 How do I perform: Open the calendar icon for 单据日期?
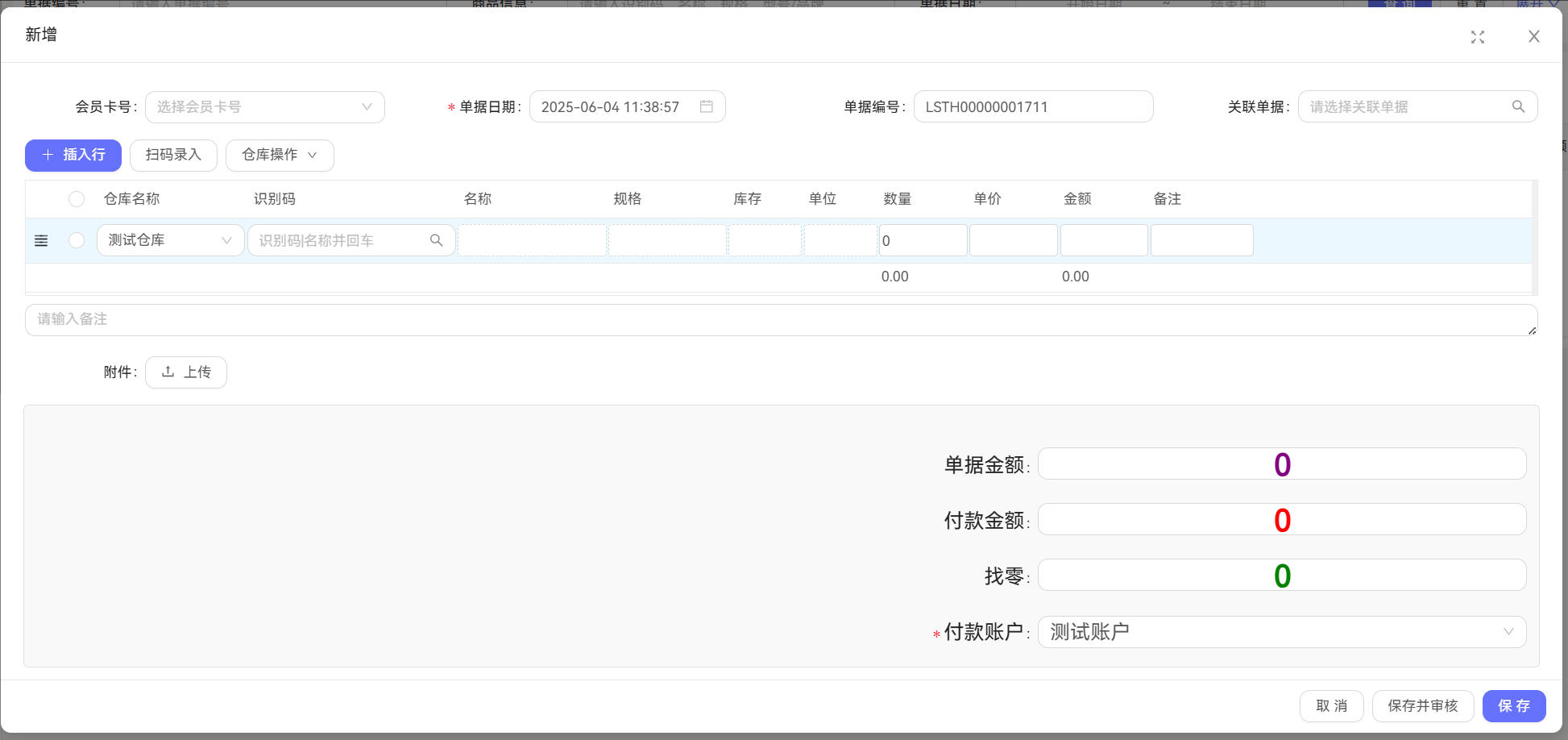tap(707, 106)
